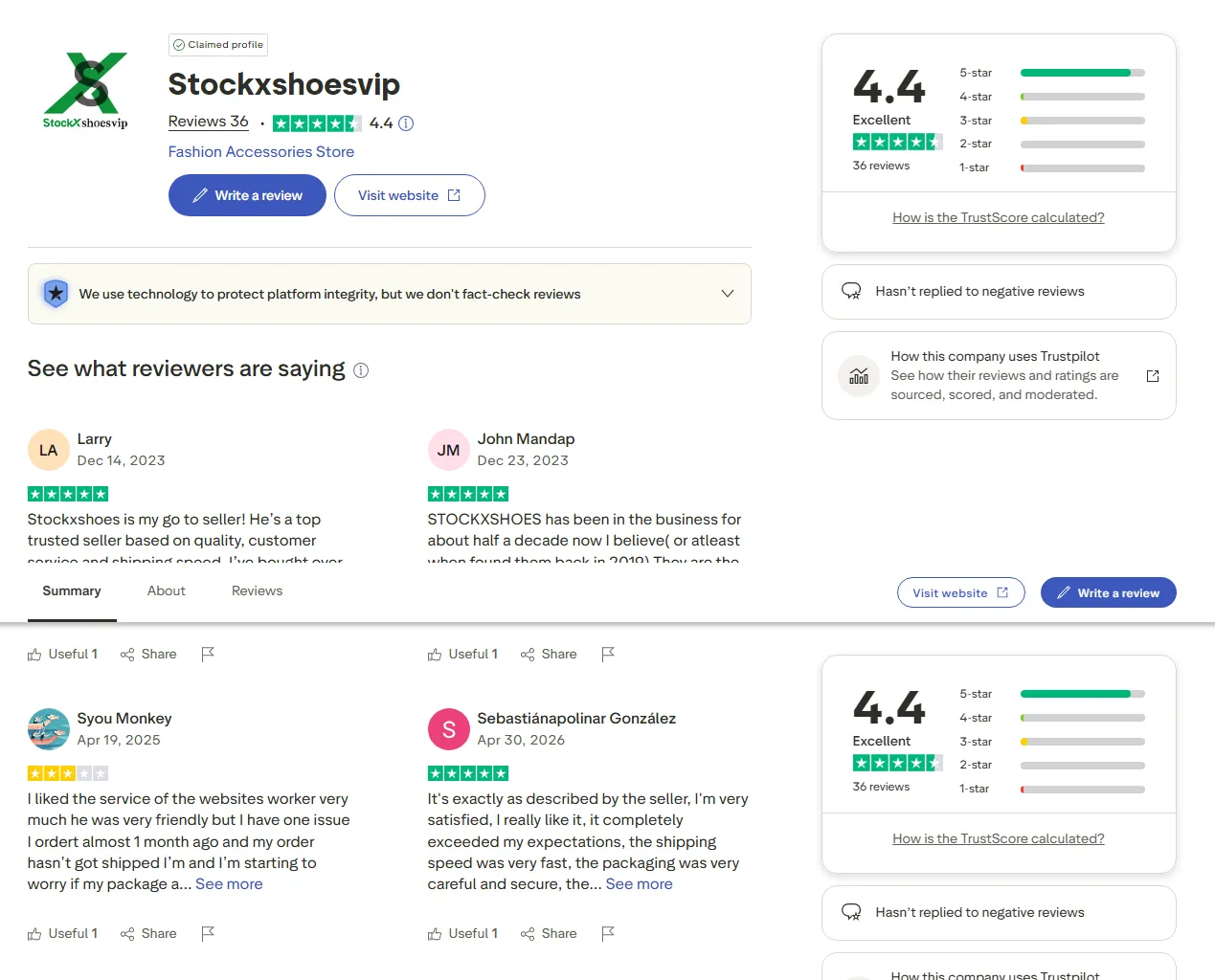The width and height of the screenshot is (1215, 980).
Task: Switch to the Summary tab
Action: (x=72, y=591)
